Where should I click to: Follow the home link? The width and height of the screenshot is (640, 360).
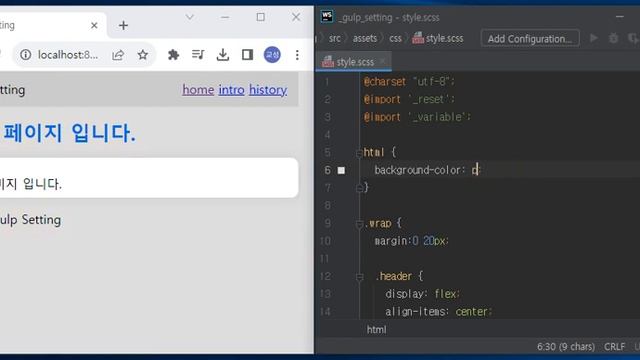pos(198,90)
